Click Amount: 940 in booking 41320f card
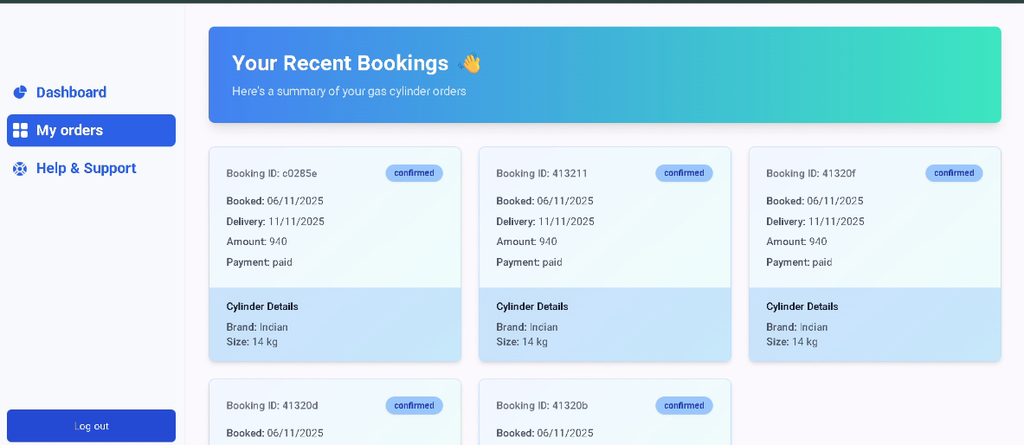1024x445 pixels. coord(796,242)
